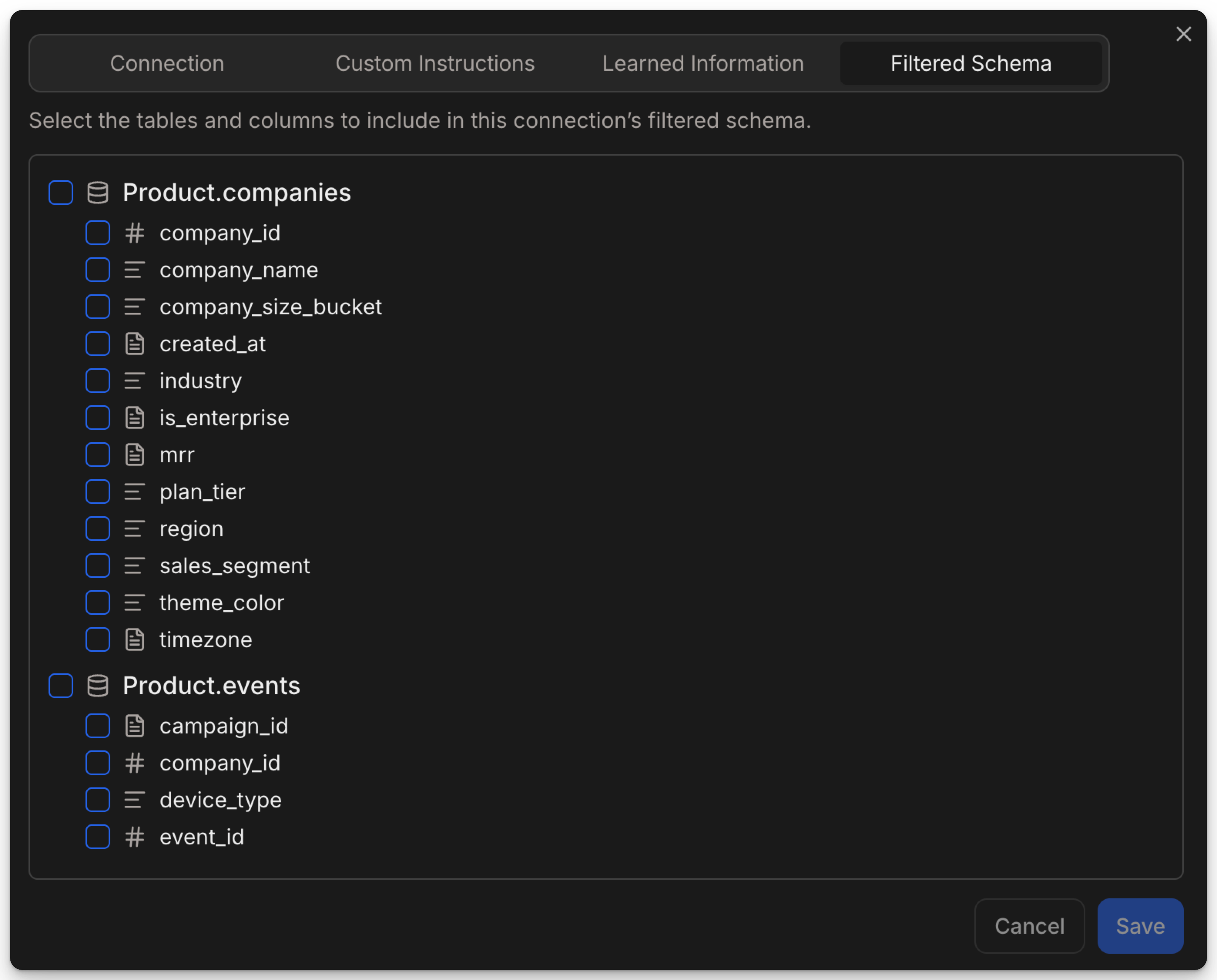
Task: Click the text type icon beside device_type
Action: [134, 800]
